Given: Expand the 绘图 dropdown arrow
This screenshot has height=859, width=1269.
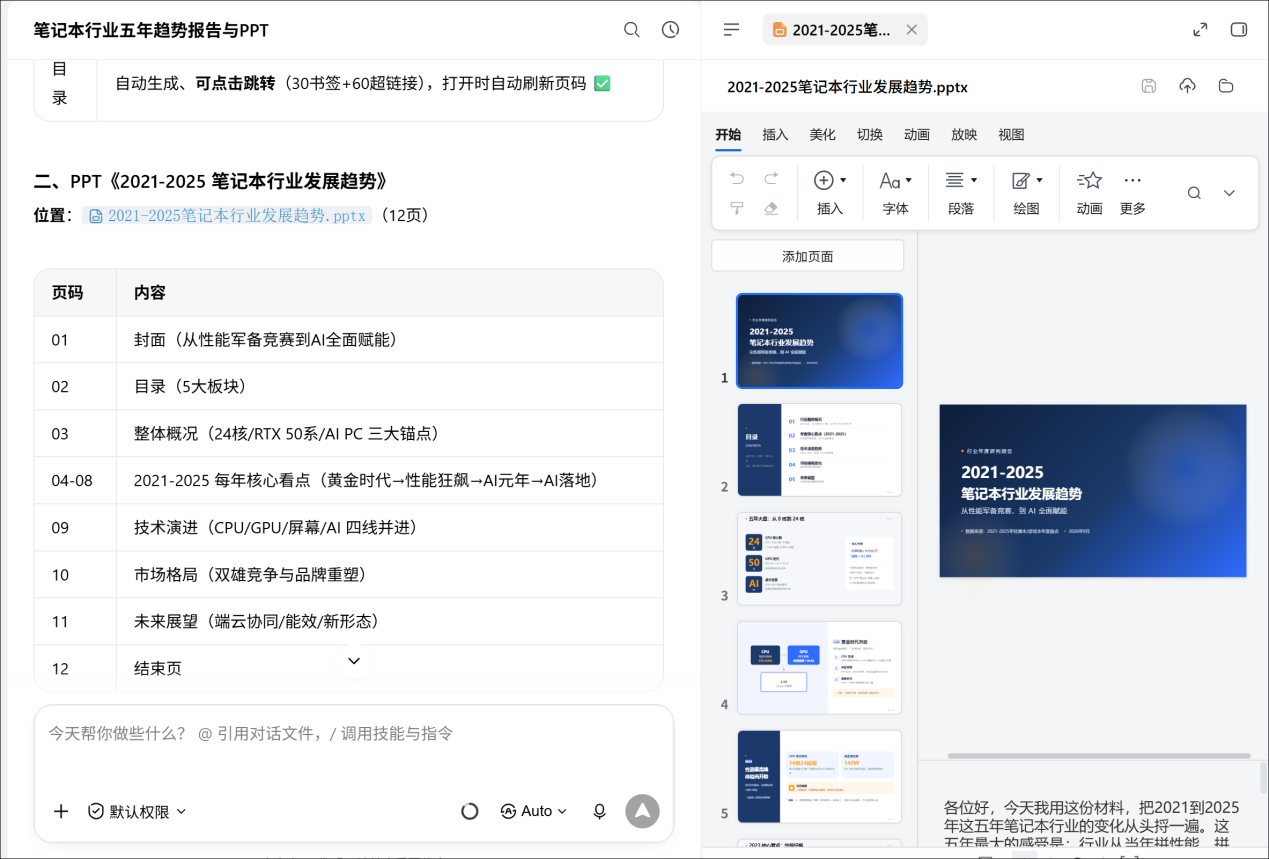Looking at the screenshot, I should coord(1039,181).
